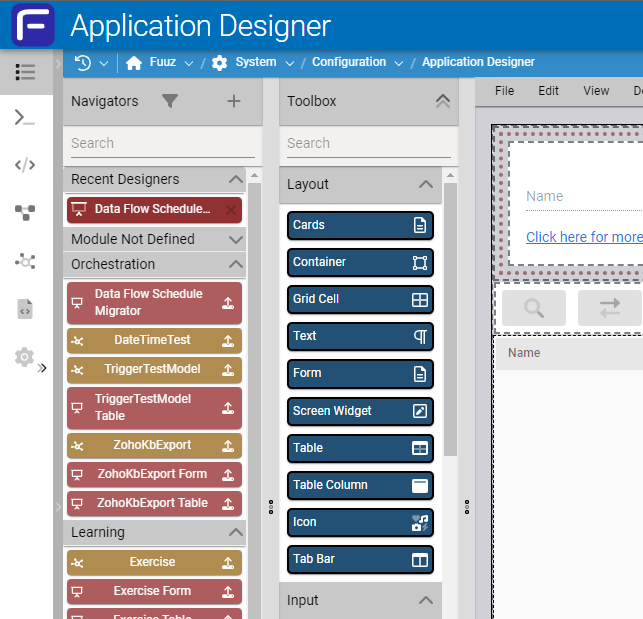Image resolution: width=643 pixels, height=619 pixels.
Task: Open the history clock breadcrumb icon
Action: 84,62
